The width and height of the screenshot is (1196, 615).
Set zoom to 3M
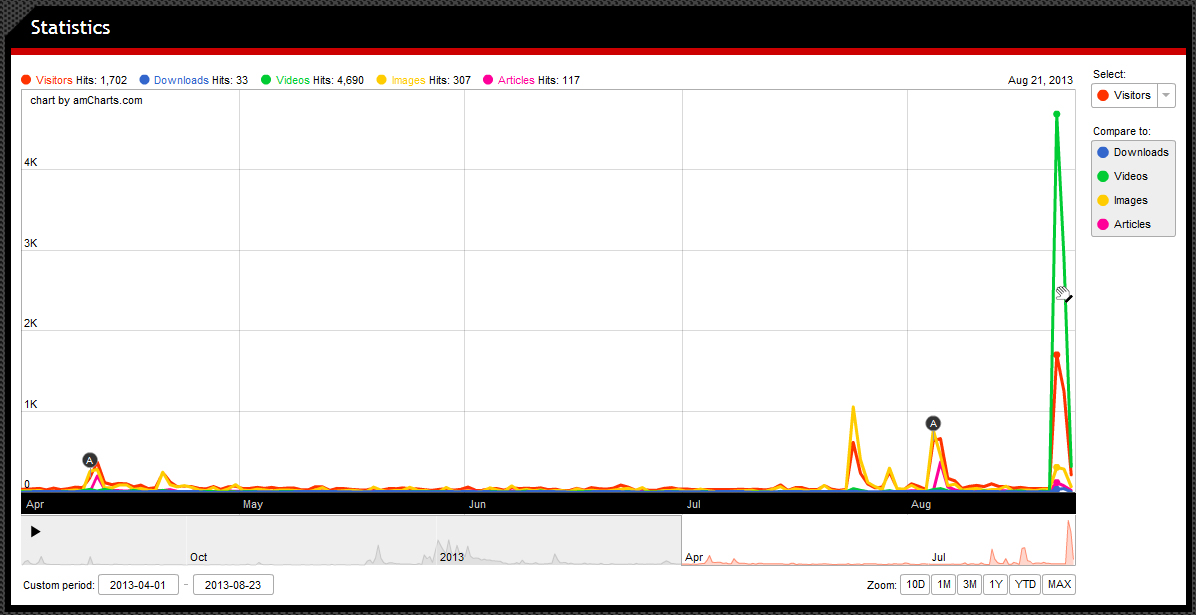point(969,585)
